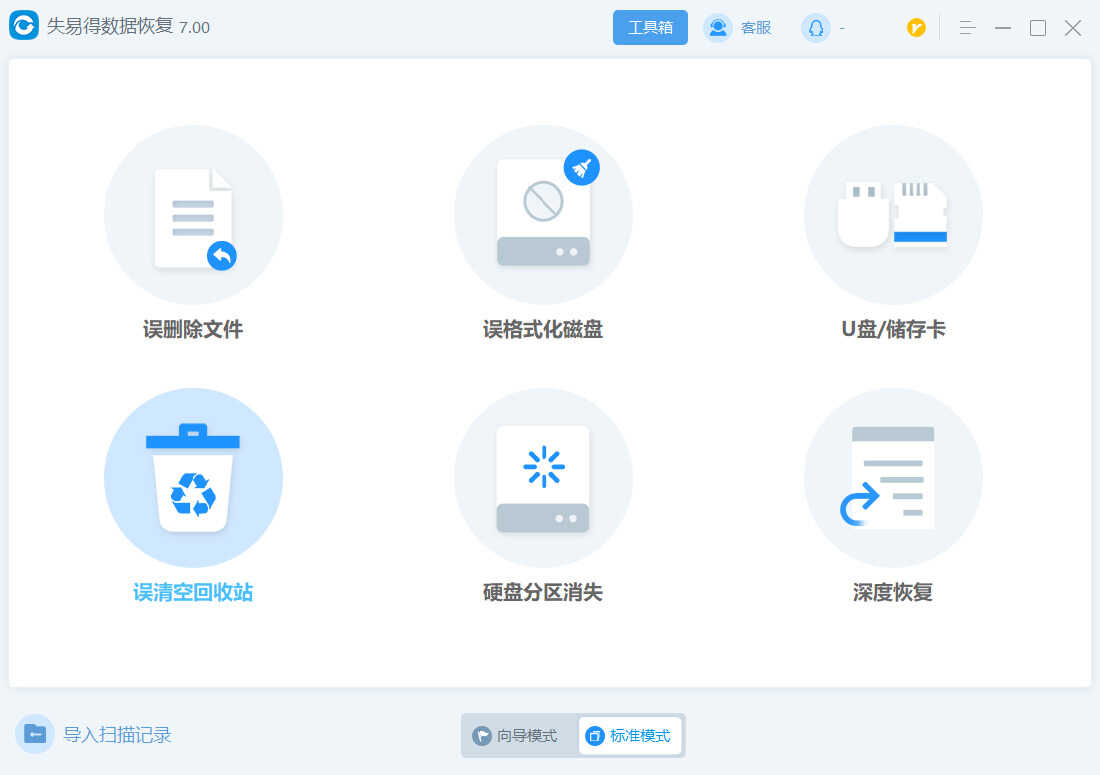Viewport: 1100px width, 775px height.
Task: Click the 失易得数据恢复 app logo
Action: pos(24,27)
